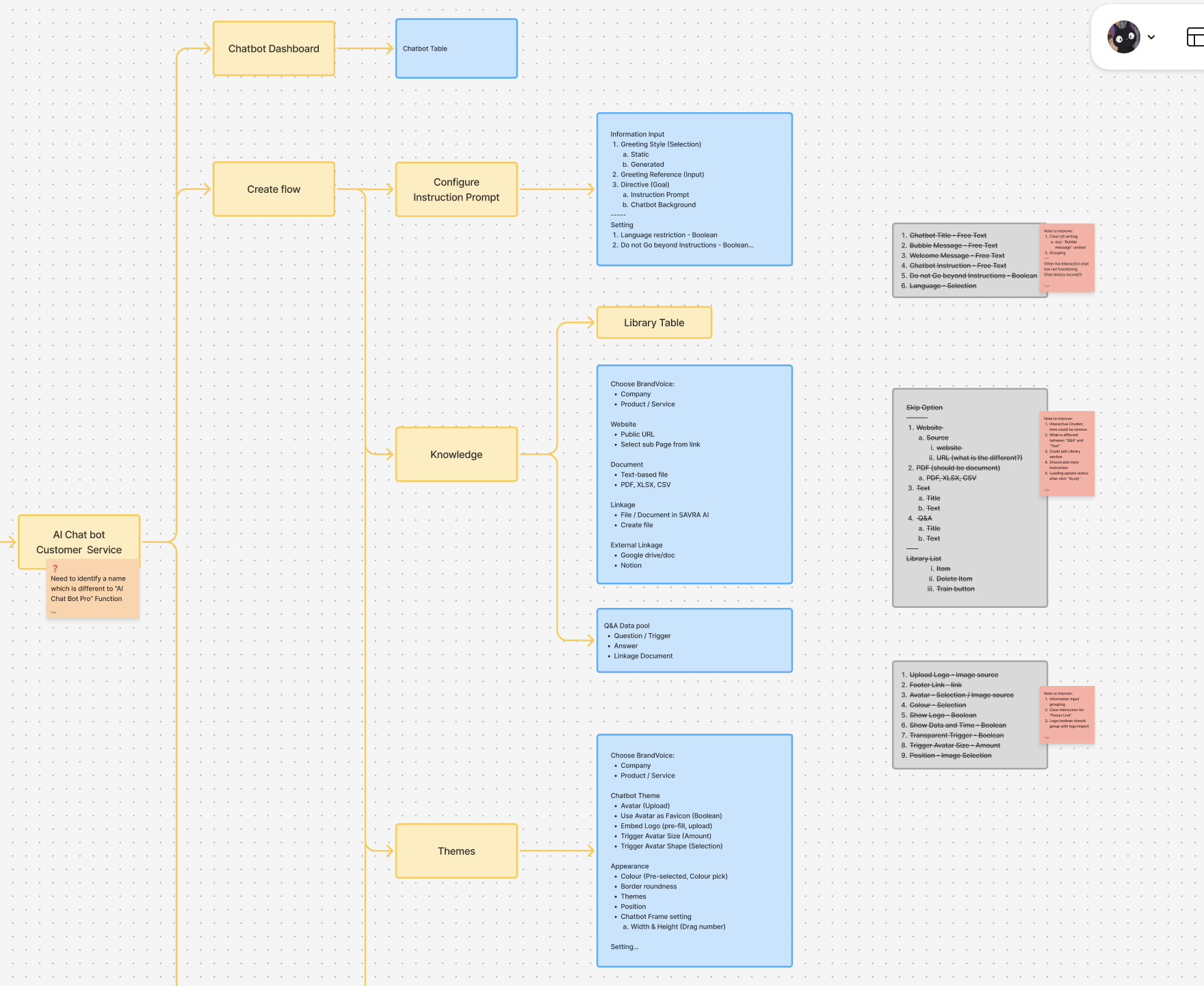Click 'Linkage Document' bullet
Viewport: 1204px width, 986px height.
(x=643, y=656)
